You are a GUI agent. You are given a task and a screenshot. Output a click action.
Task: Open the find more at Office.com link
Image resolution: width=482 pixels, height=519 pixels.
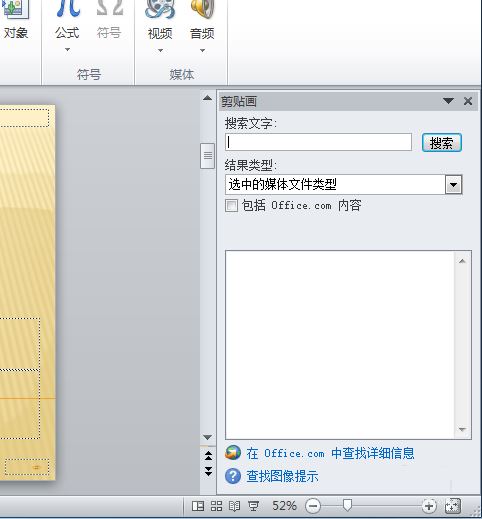(x=330, y=453)
